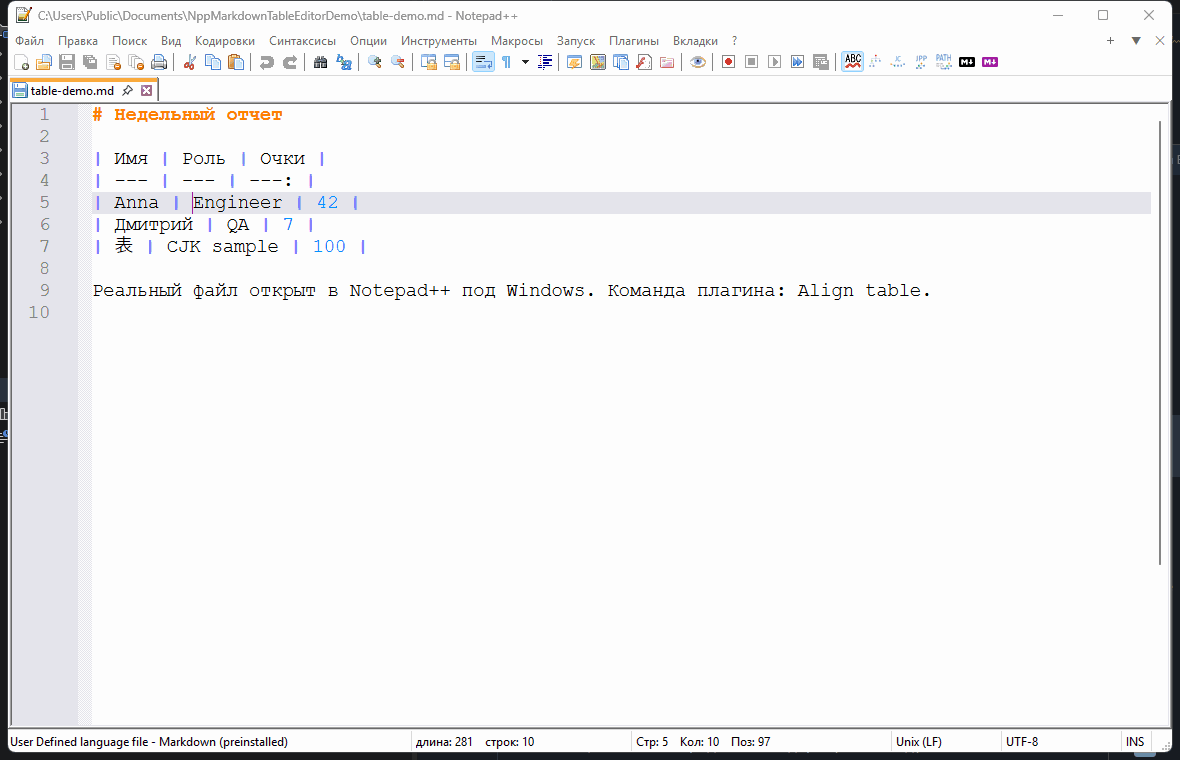Toggle synchronized horizontal scrolling

click(x=452, y=62)
